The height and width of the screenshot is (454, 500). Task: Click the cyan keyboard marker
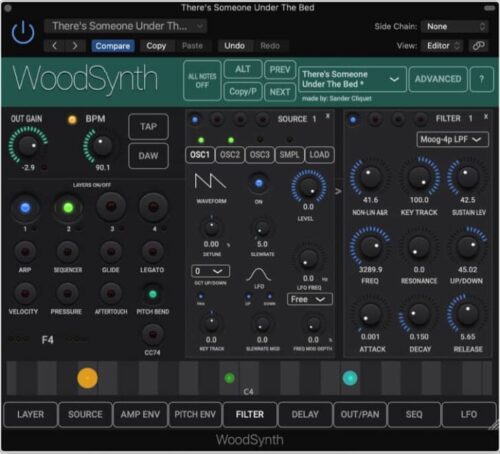[350, 378]
